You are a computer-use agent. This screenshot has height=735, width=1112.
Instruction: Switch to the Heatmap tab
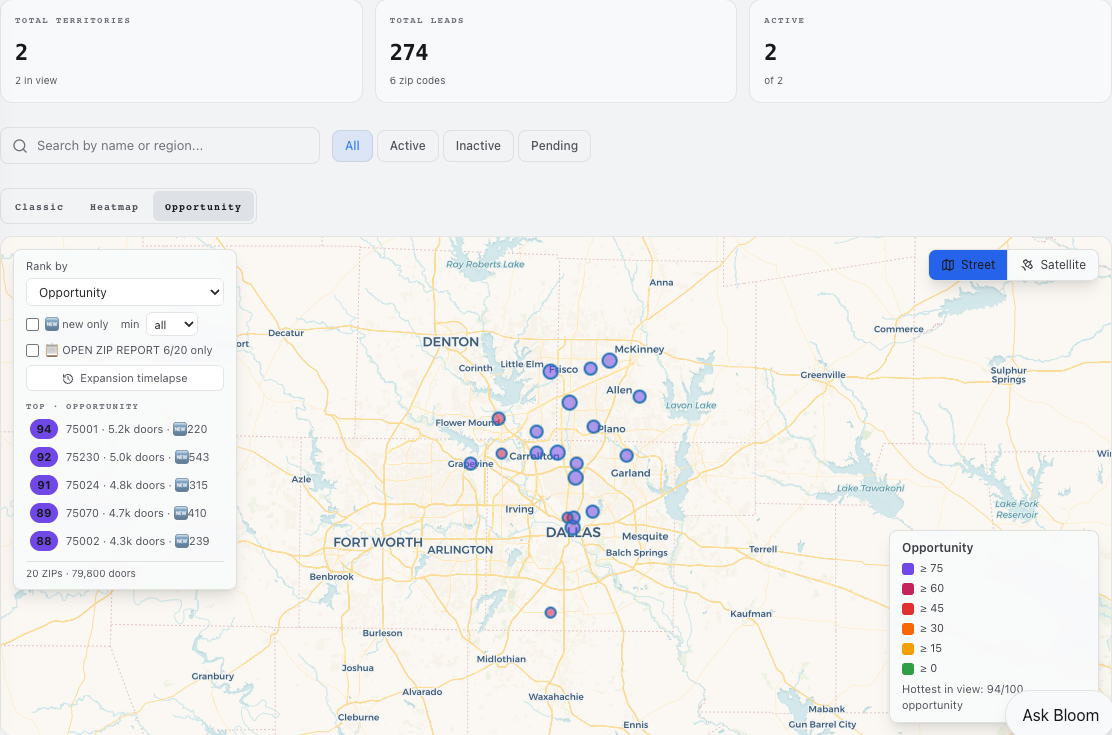[x=113, y=207]
